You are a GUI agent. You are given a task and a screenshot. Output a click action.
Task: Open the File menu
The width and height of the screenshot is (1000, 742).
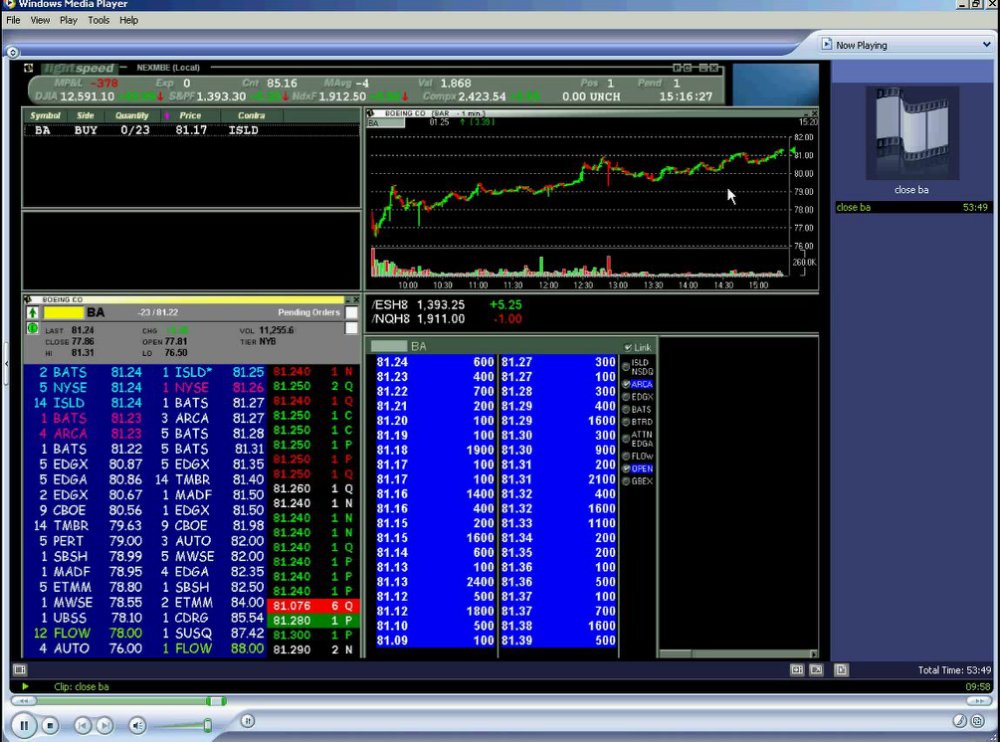point(13,20)
